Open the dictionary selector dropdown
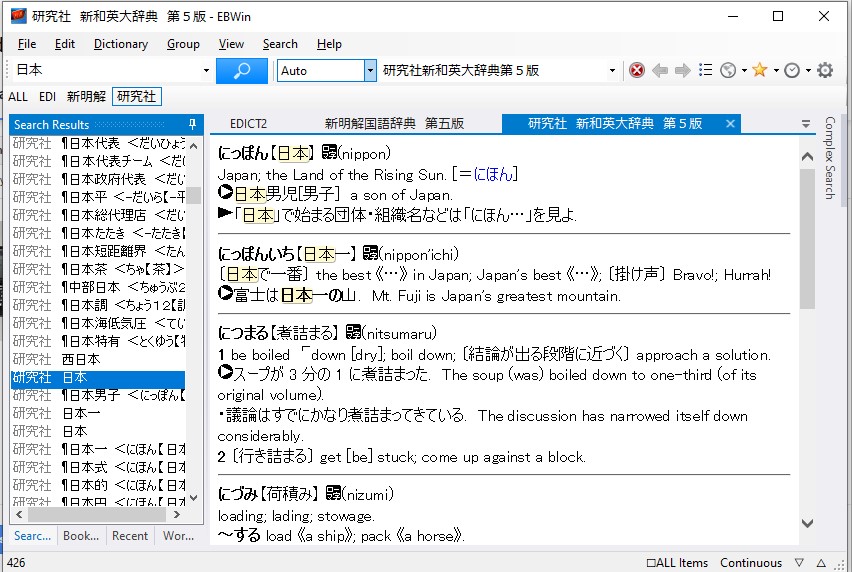The width and height of the screenshot is (852, 572). coord(612,71)
